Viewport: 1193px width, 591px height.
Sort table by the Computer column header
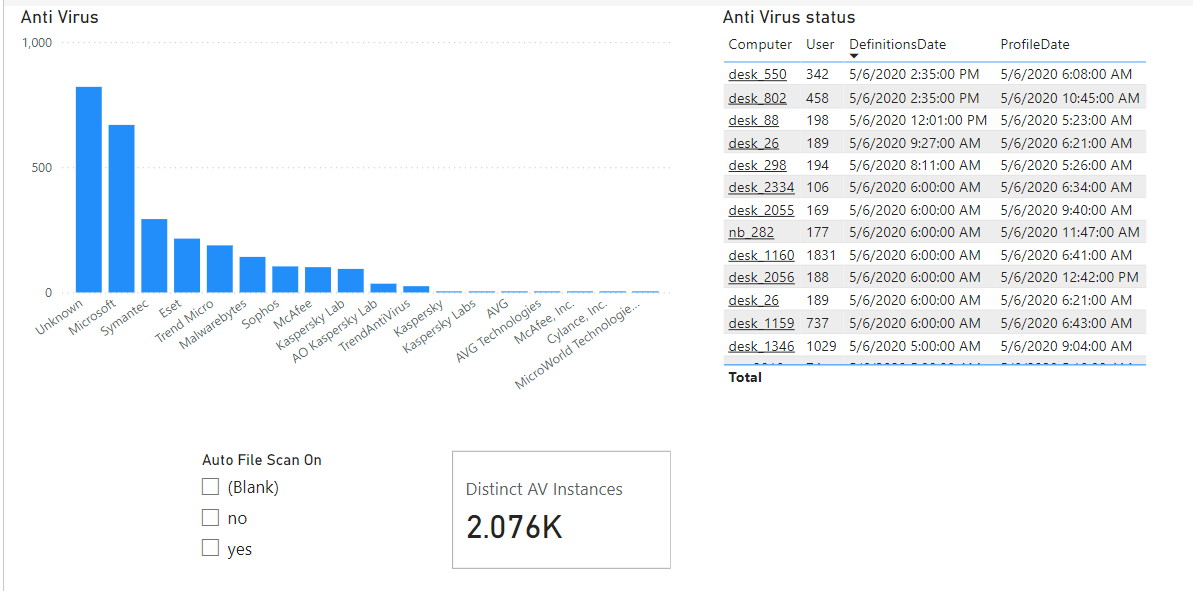tap(759, 44)
